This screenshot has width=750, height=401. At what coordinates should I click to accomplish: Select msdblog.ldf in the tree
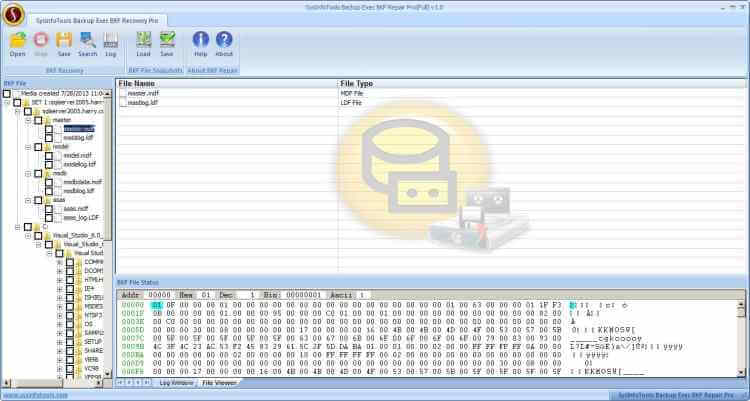79,191
